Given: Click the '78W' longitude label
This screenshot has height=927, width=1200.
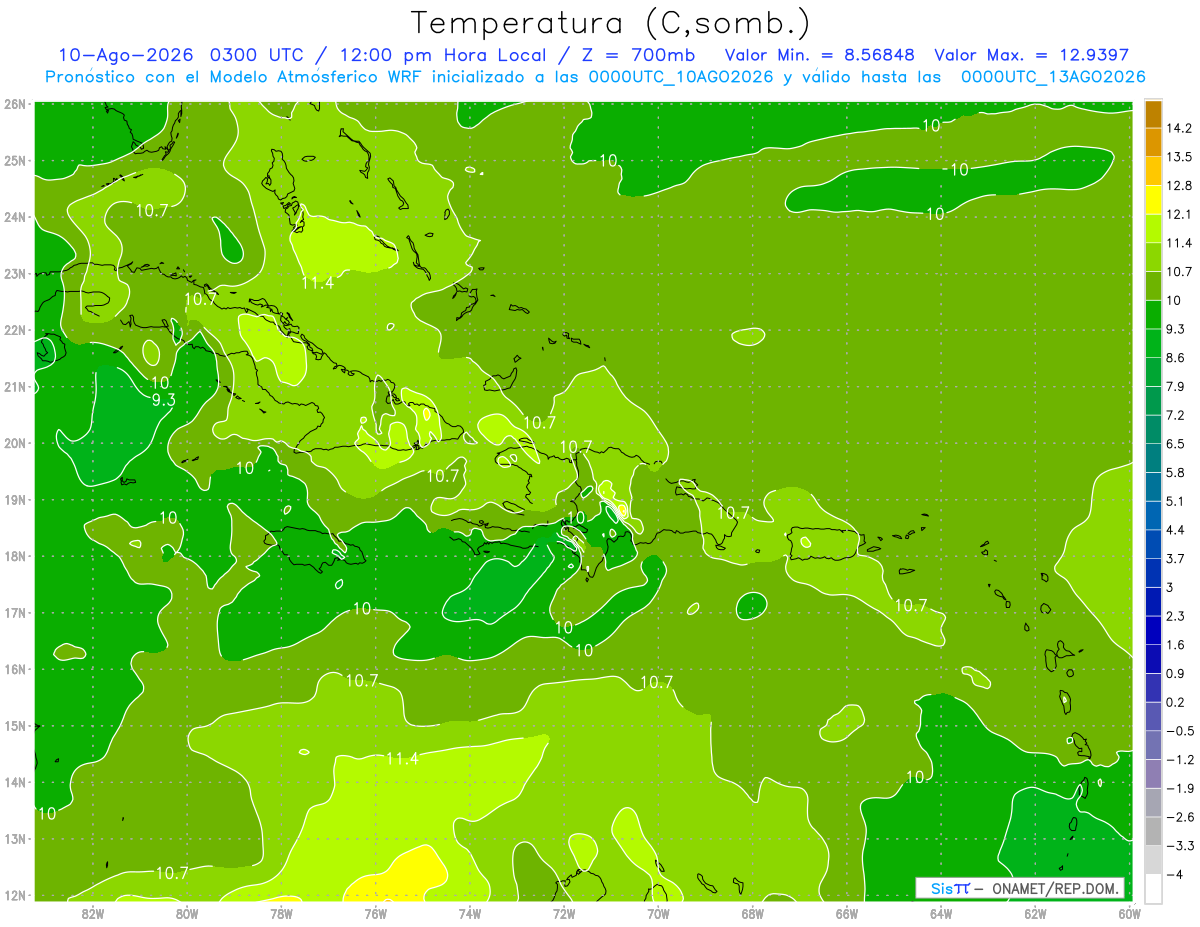Looking at the screenshot, I should click(x=281, y=913).
